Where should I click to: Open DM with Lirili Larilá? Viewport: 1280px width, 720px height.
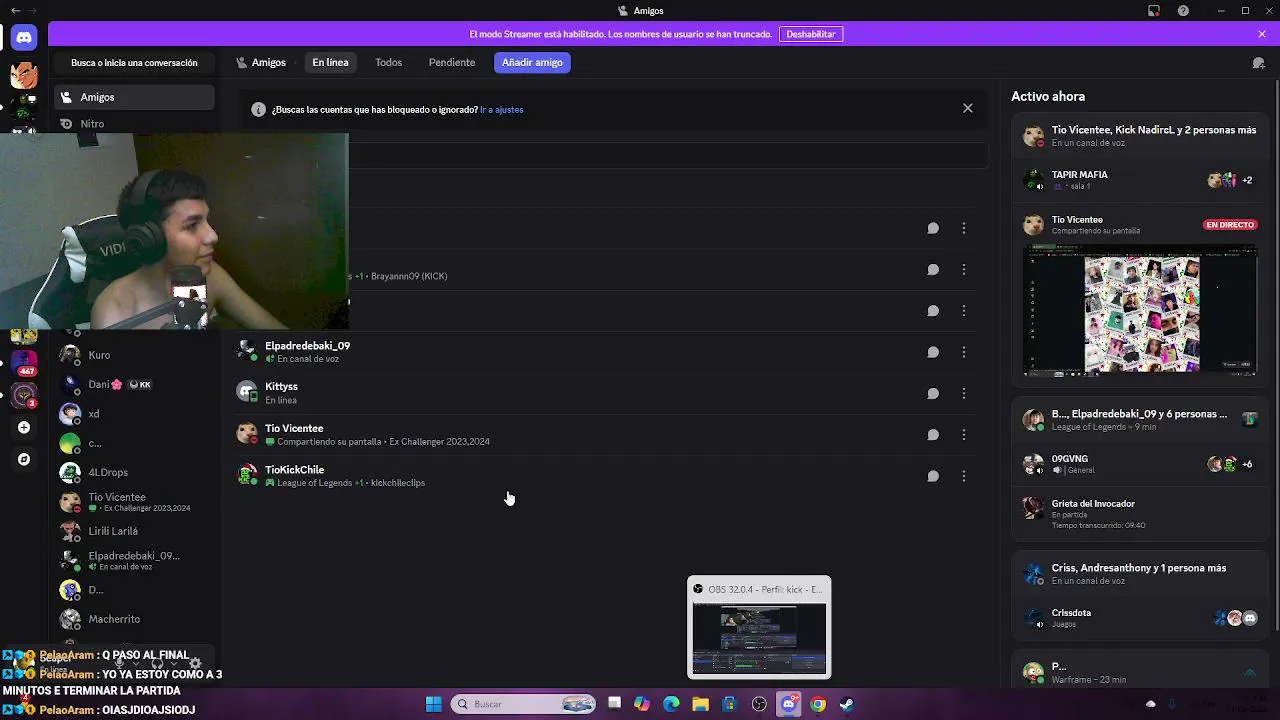pyautogui.click(x=134, y=531)
